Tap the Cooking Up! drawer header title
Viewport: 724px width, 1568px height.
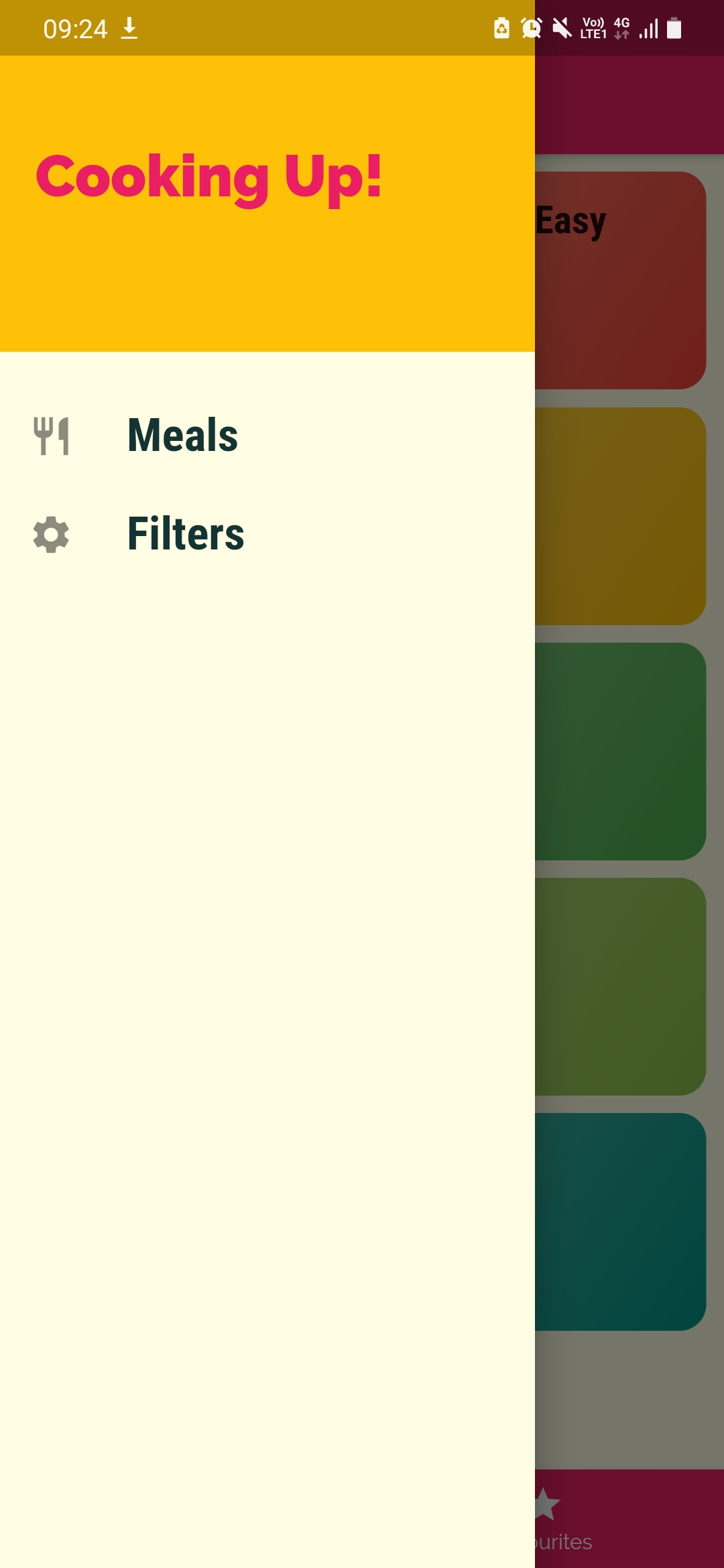(x=208, y=177)
